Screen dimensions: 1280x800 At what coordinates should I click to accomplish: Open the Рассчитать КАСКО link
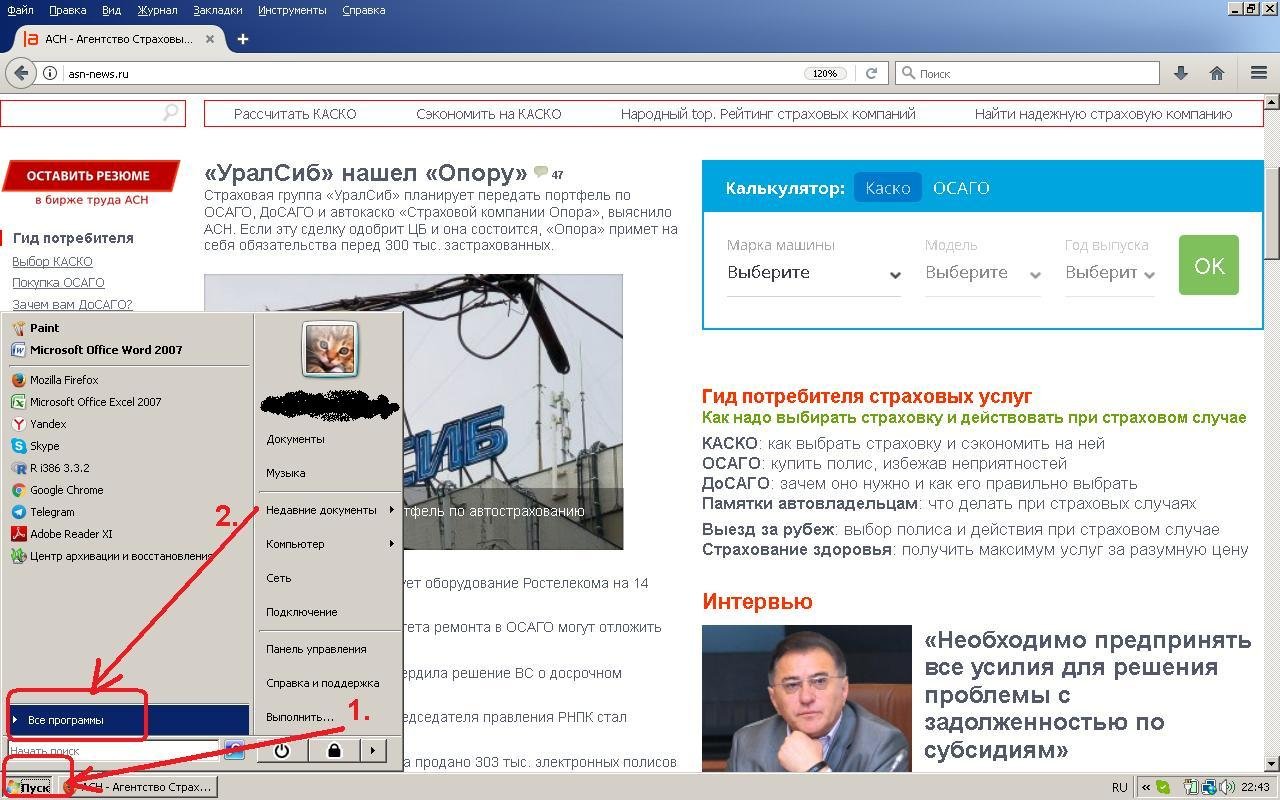point(295,114)
